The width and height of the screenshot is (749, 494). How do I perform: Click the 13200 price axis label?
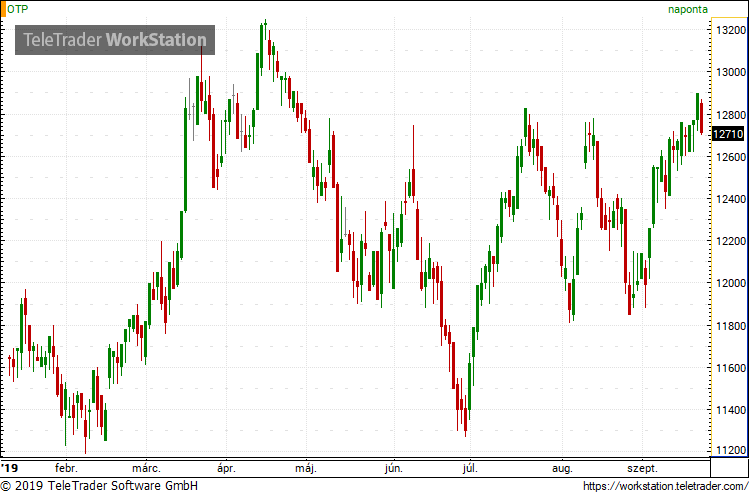731,31
